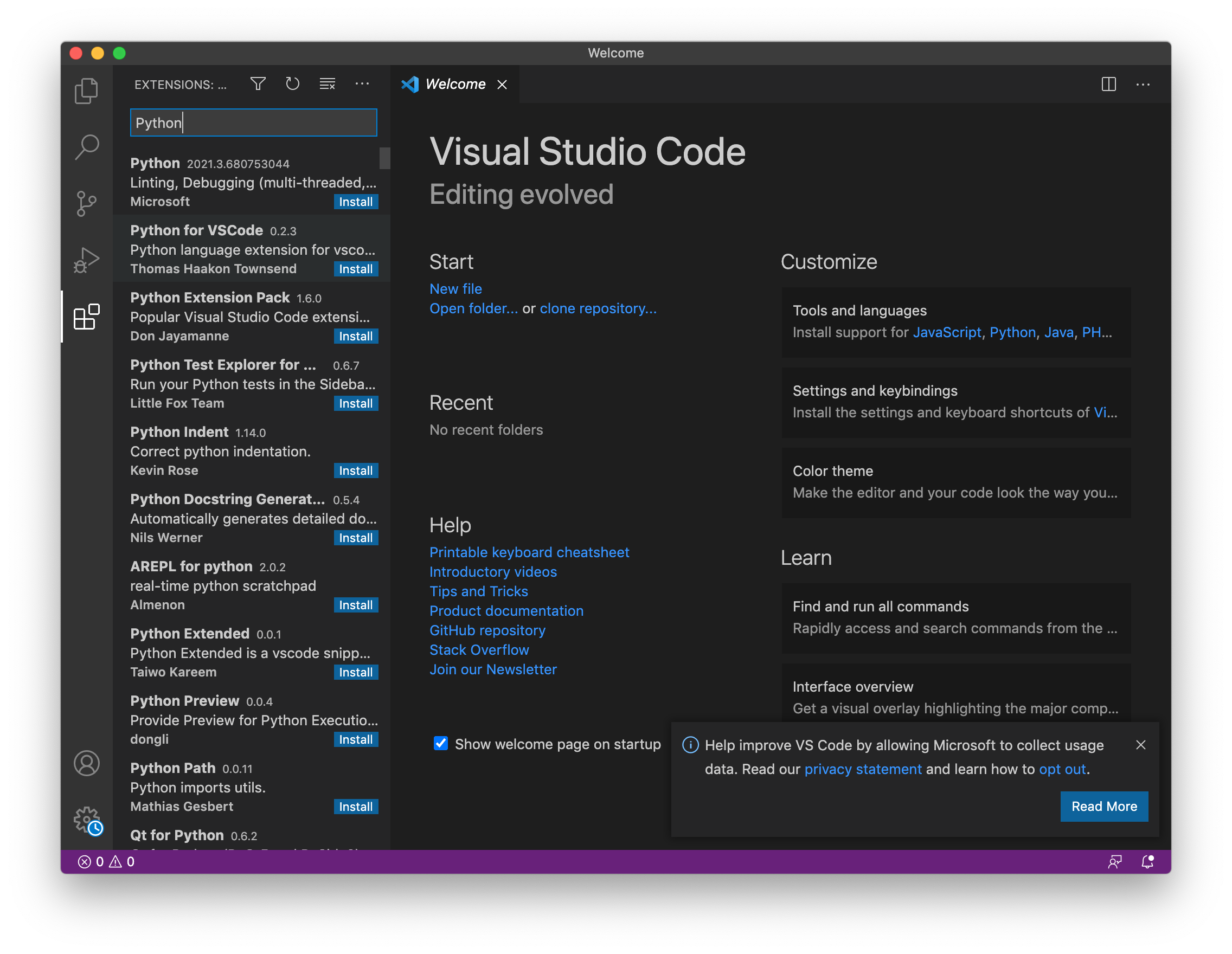Click the Explorer icon in sidebar

coord(87,90)
